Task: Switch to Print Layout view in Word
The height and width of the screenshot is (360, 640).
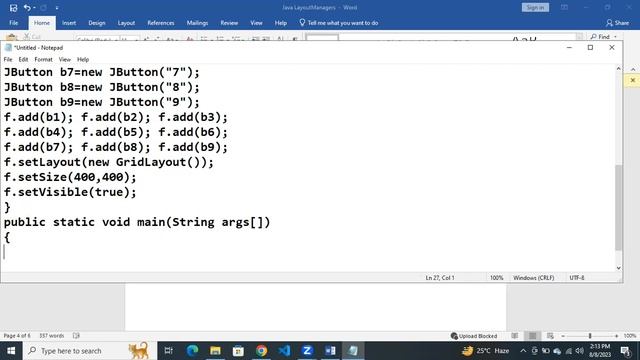Action: tap(533, 336)
